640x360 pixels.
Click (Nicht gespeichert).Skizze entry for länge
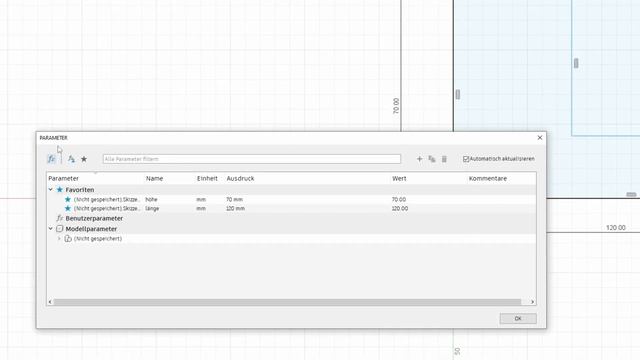pyautogui.click(x=107, y=209)
